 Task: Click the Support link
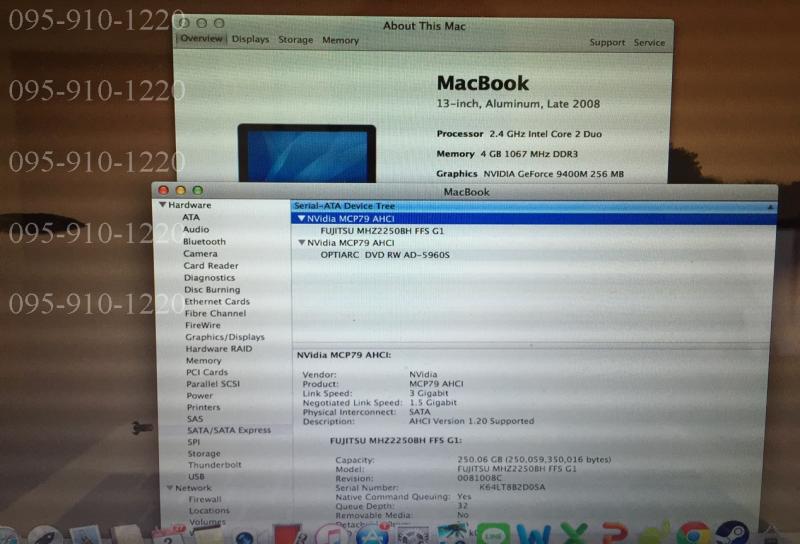(607, 43)
